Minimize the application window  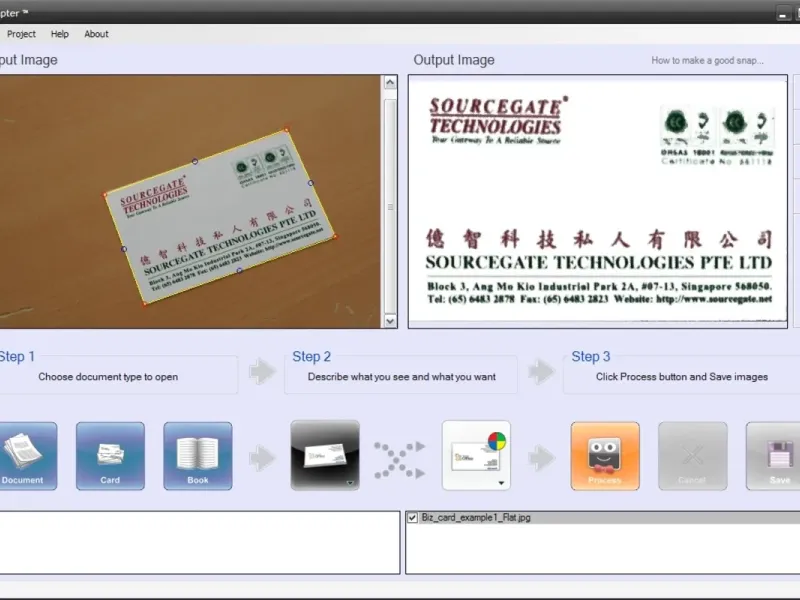[783, 14]
